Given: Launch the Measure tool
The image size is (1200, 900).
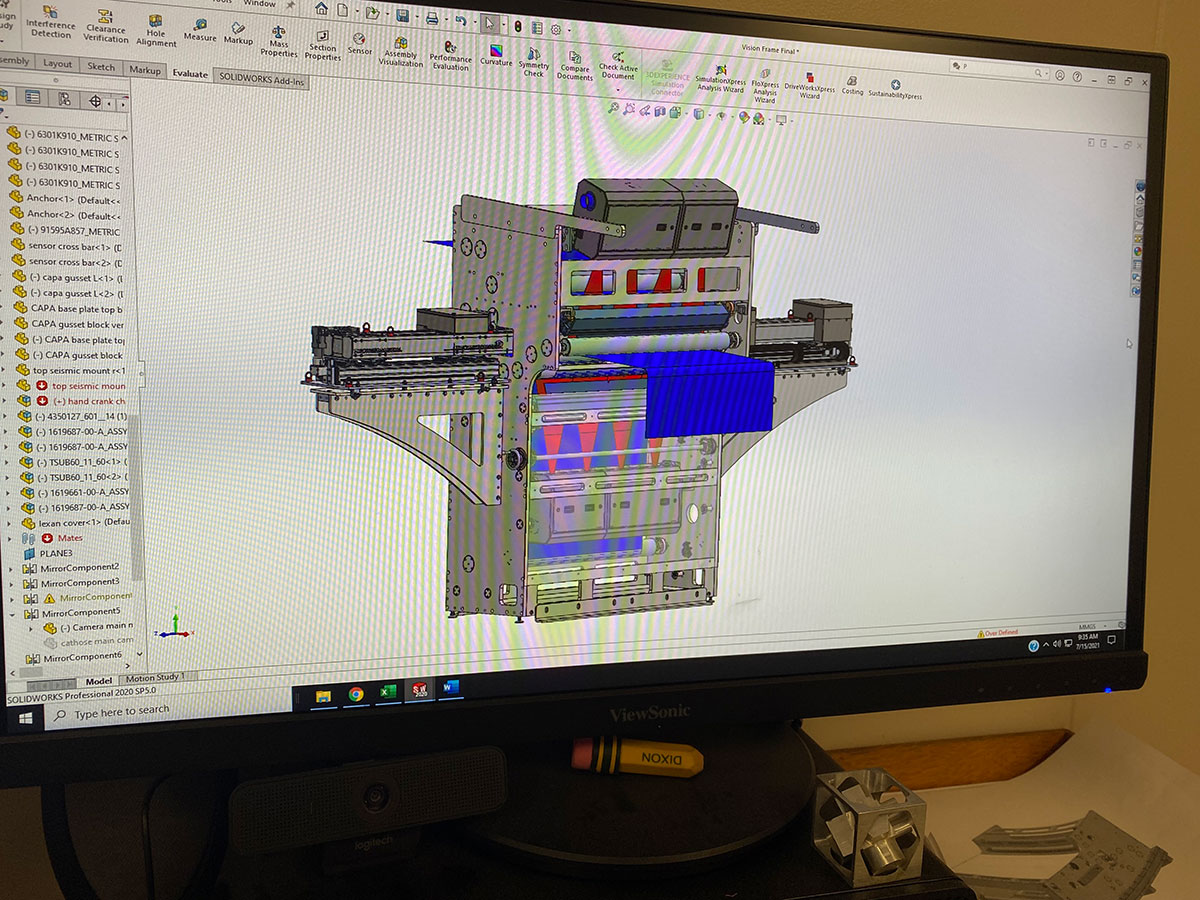Looking at the screenshot, I should pyautogui.click(x=200, y=29).
